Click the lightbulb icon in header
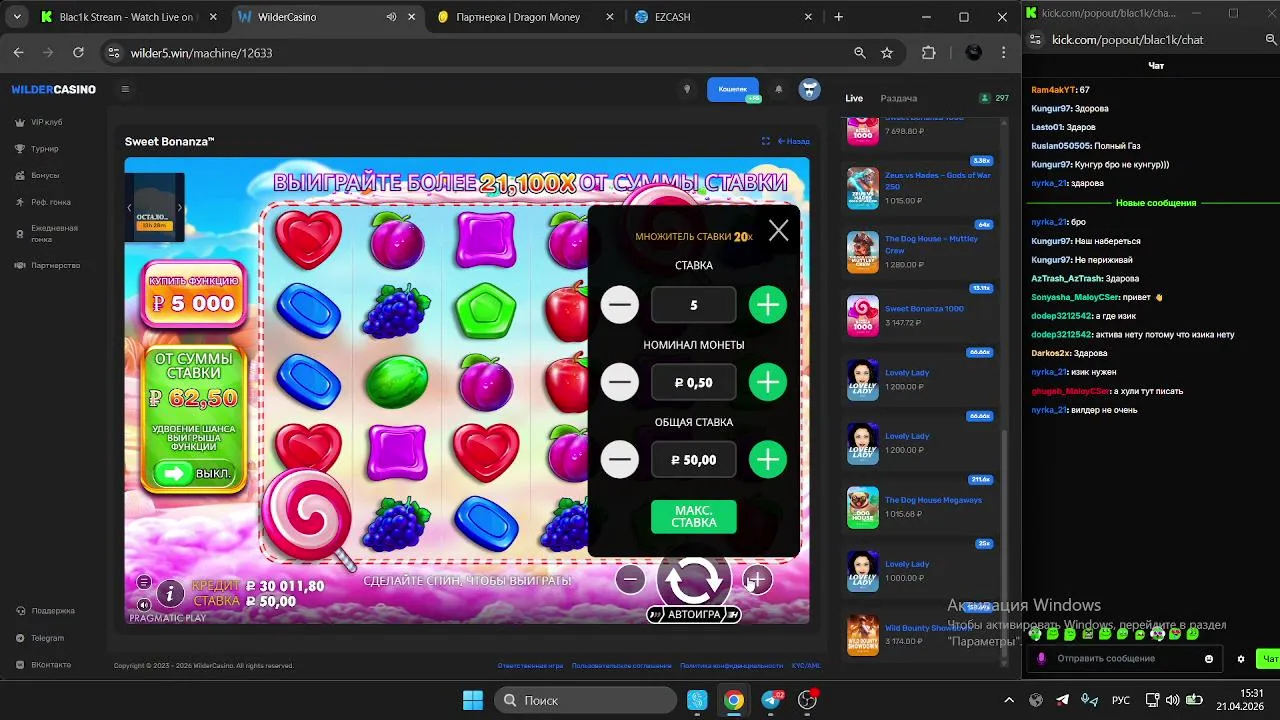This screenshot has height=720, width=1280. (x=686, y=89)
